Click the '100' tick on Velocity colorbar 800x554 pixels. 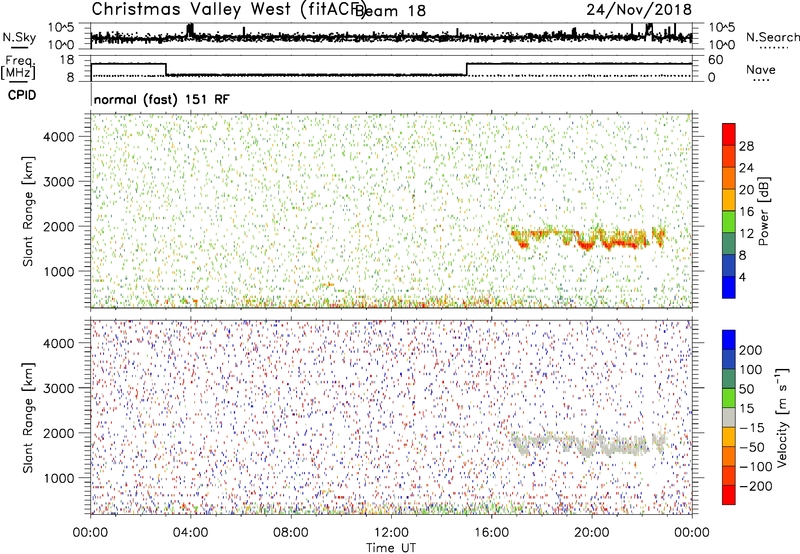pos(751,370)
